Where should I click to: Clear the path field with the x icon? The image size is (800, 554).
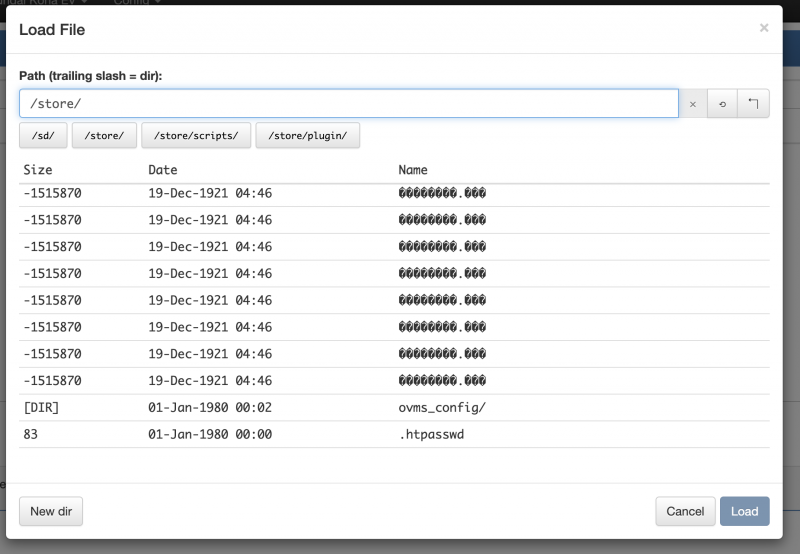coord(692,104)
